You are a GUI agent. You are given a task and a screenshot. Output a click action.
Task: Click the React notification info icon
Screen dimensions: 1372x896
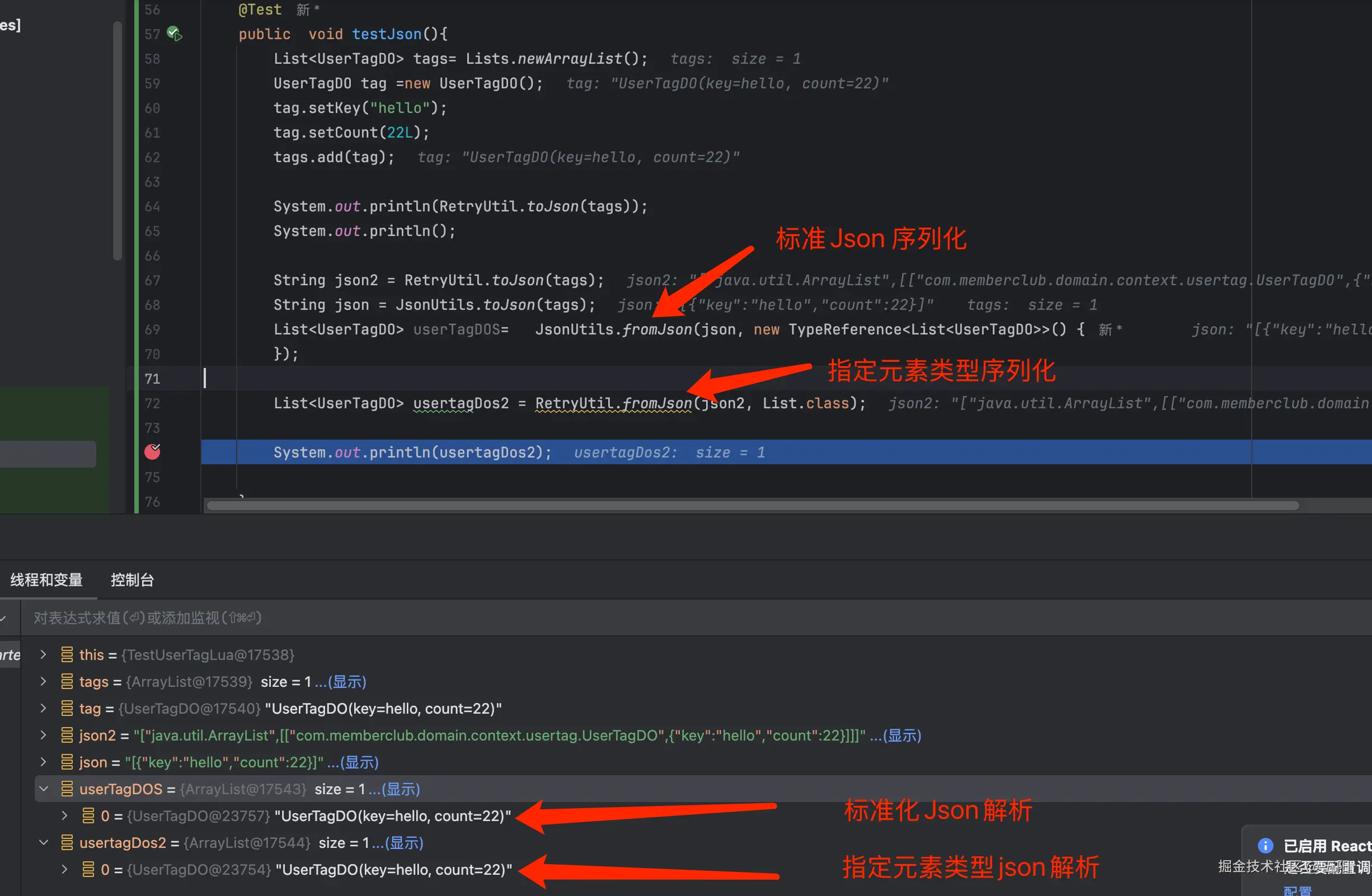pyautogui.click(x=1265, y=845)
